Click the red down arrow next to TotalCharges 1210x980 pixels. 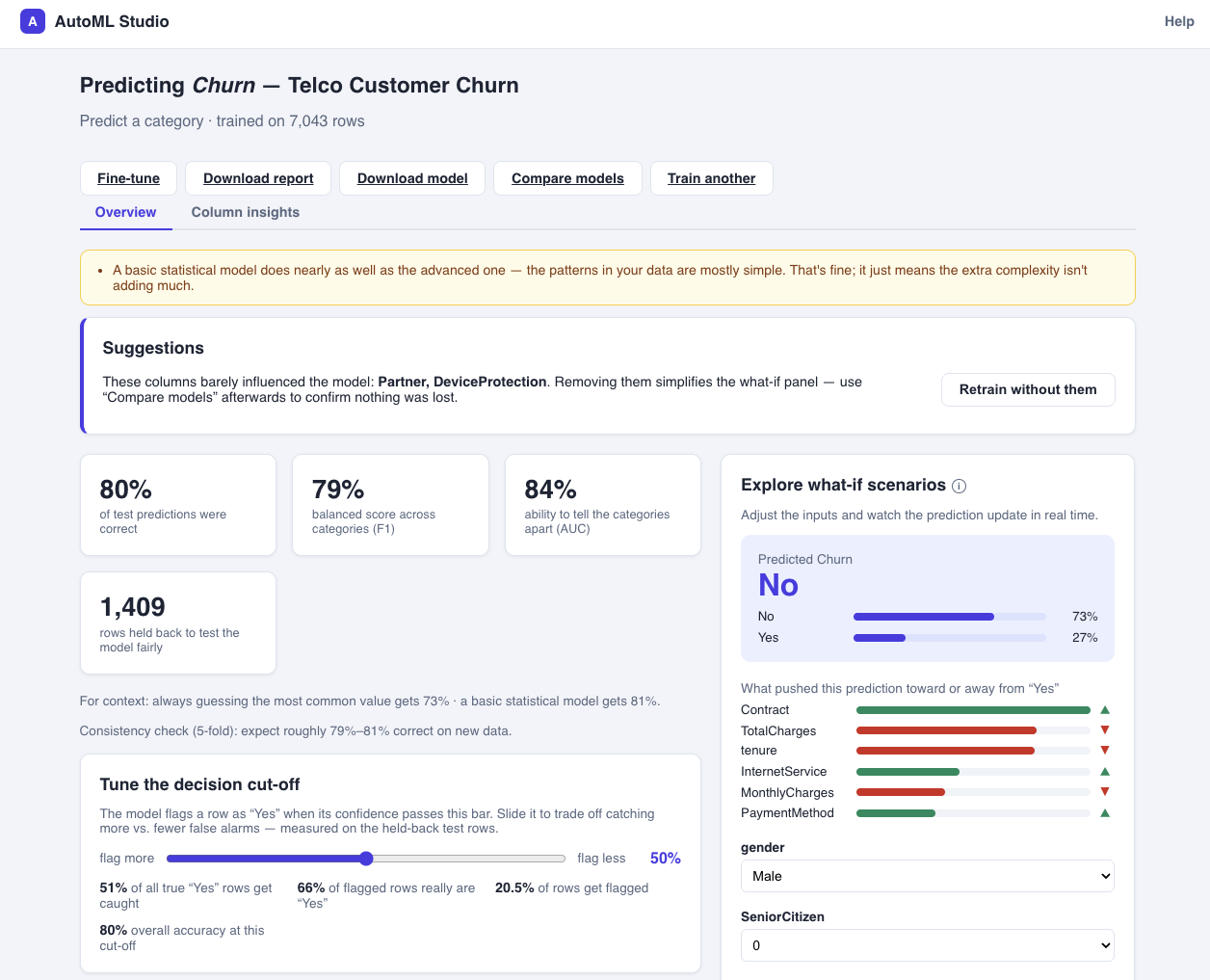[1105, 730]
